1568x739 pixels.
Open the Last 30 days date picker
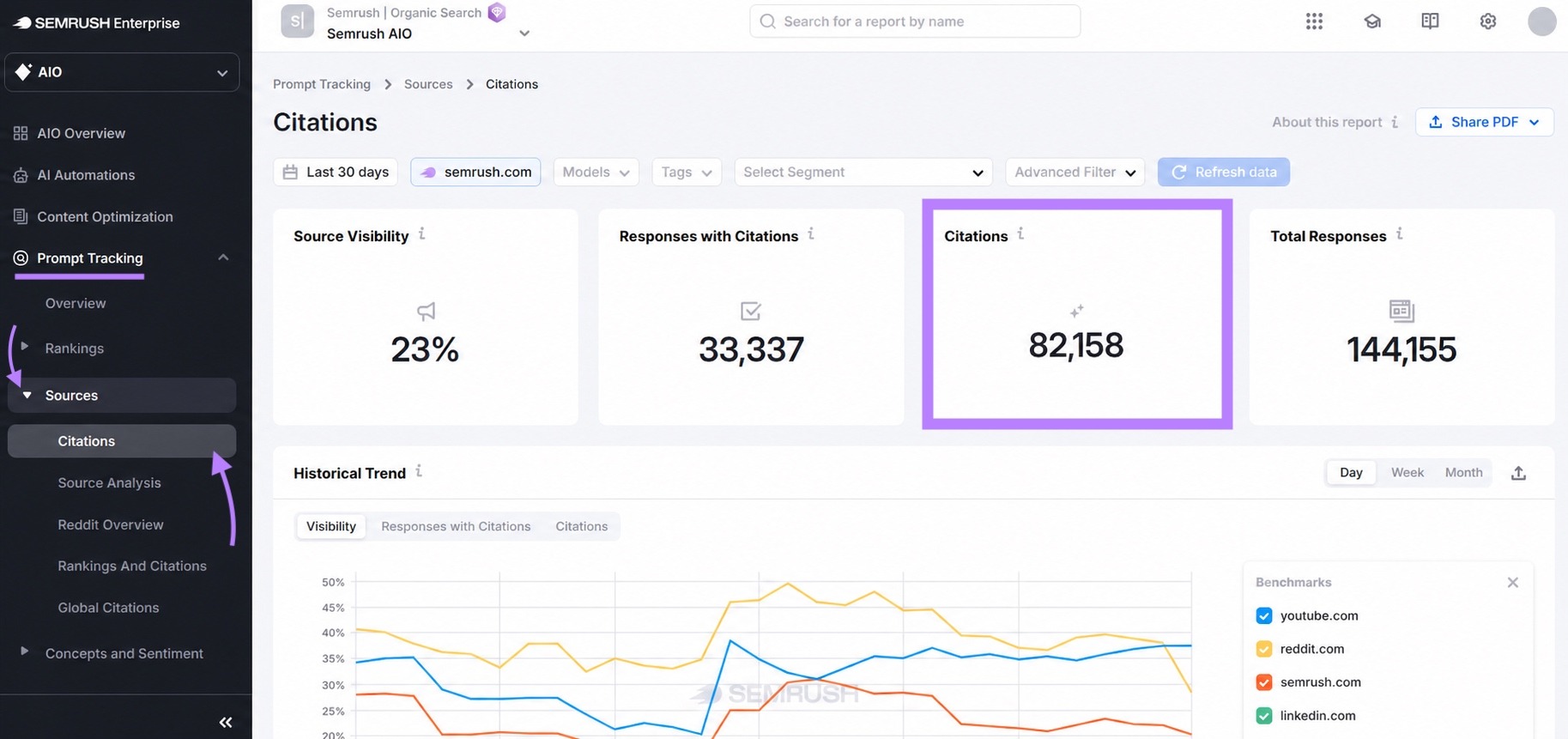[336, 172]
